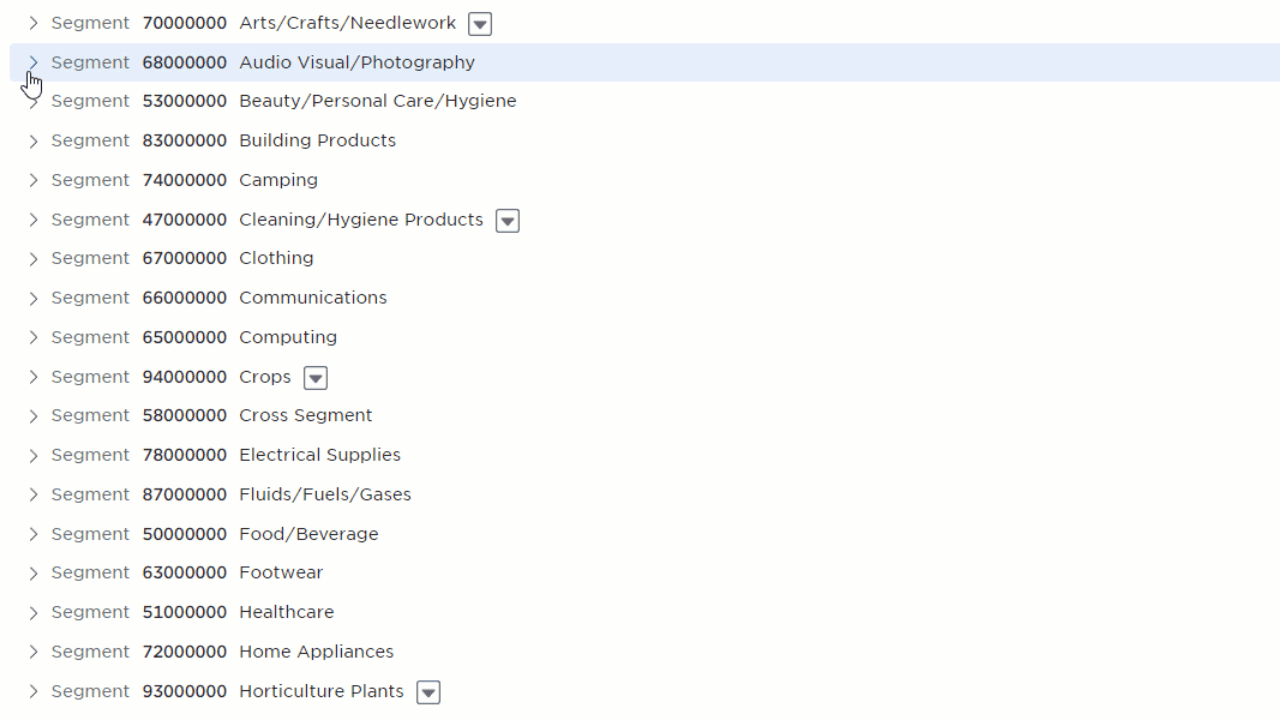The image size is (1280, 720).
Task: Click the Building Products label
Action: click(x=317, y=141)
